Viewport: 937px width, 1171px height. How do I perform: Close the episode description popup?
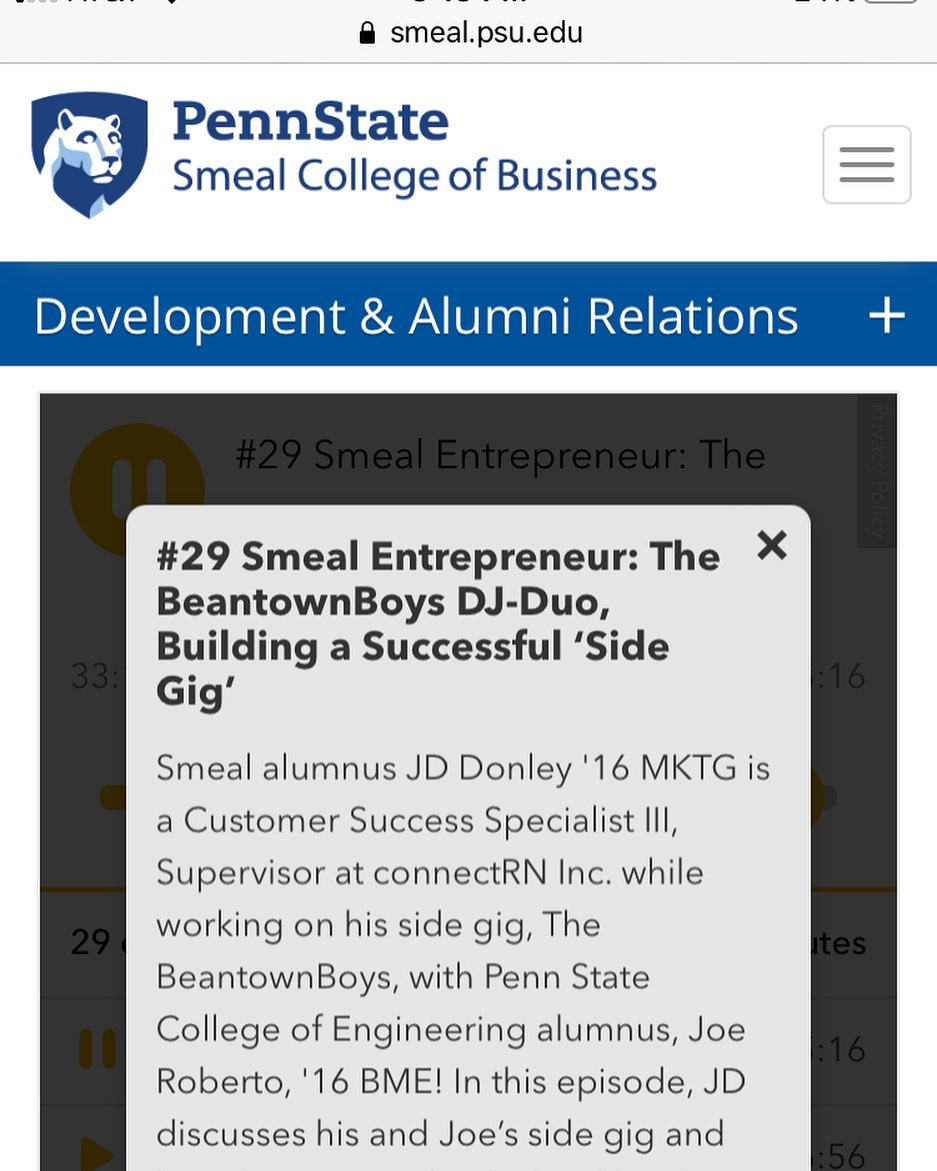[771, 545]
